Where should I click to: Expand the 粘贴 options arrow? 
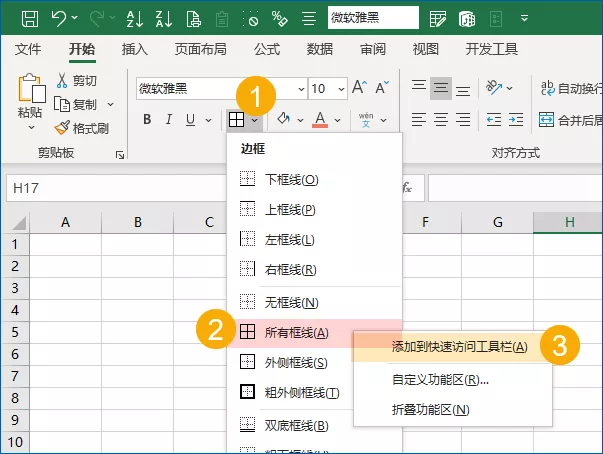coord(31,127)
